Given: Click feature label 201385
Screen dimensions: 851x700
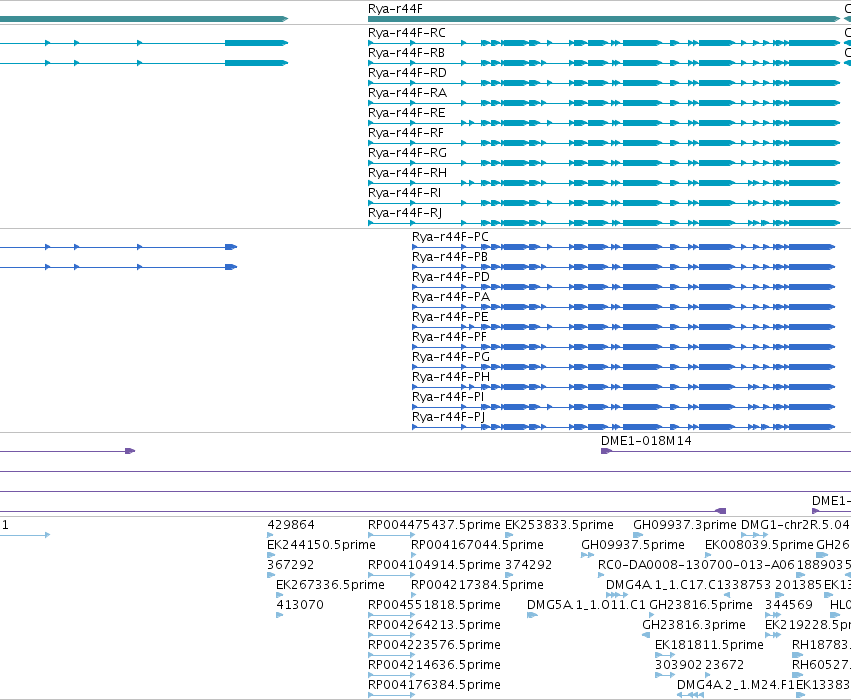Looking at the screenshot, I should coord(798,586).
